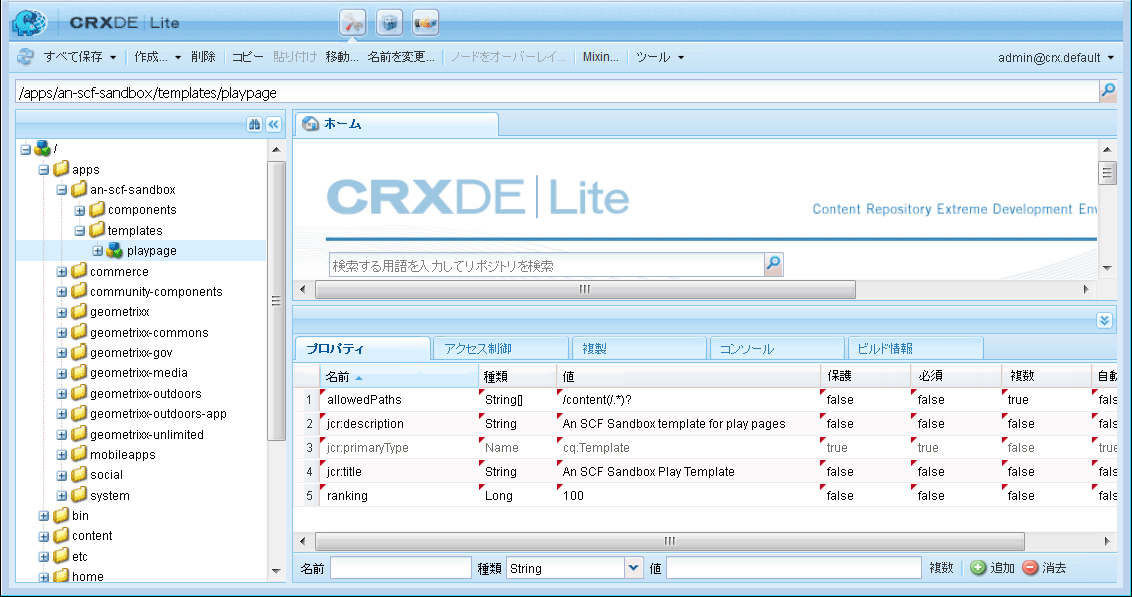Click the red 消去 clear icon
This screenshot has height=597, width=1132.
pyautogui.click(x=1030, y=567)
